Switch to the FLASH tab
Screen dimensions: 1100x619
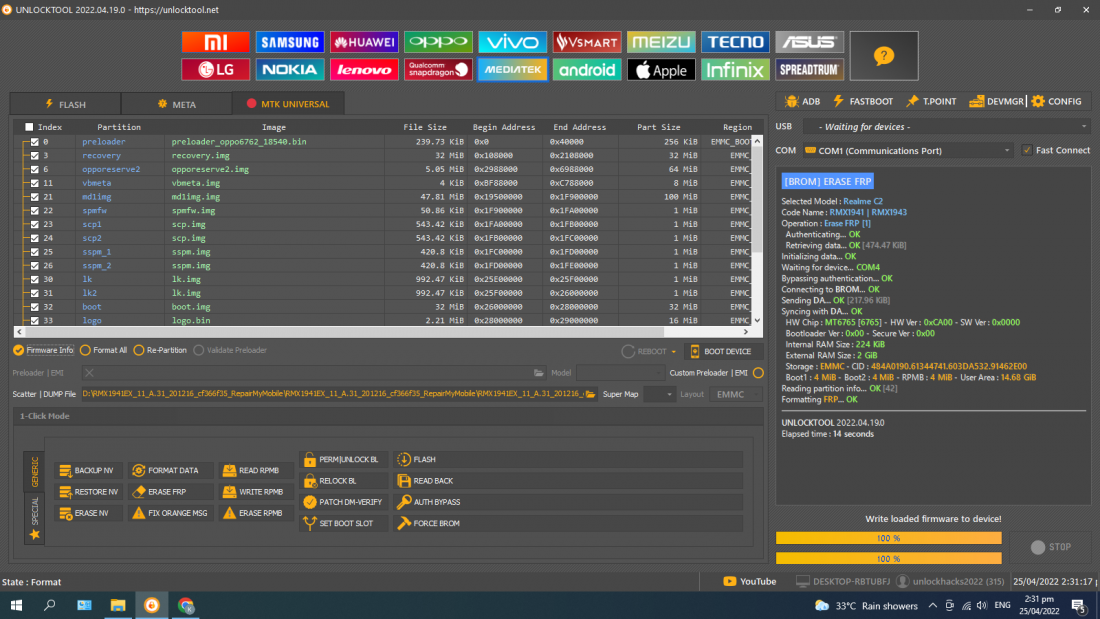(x=65, y=104)
